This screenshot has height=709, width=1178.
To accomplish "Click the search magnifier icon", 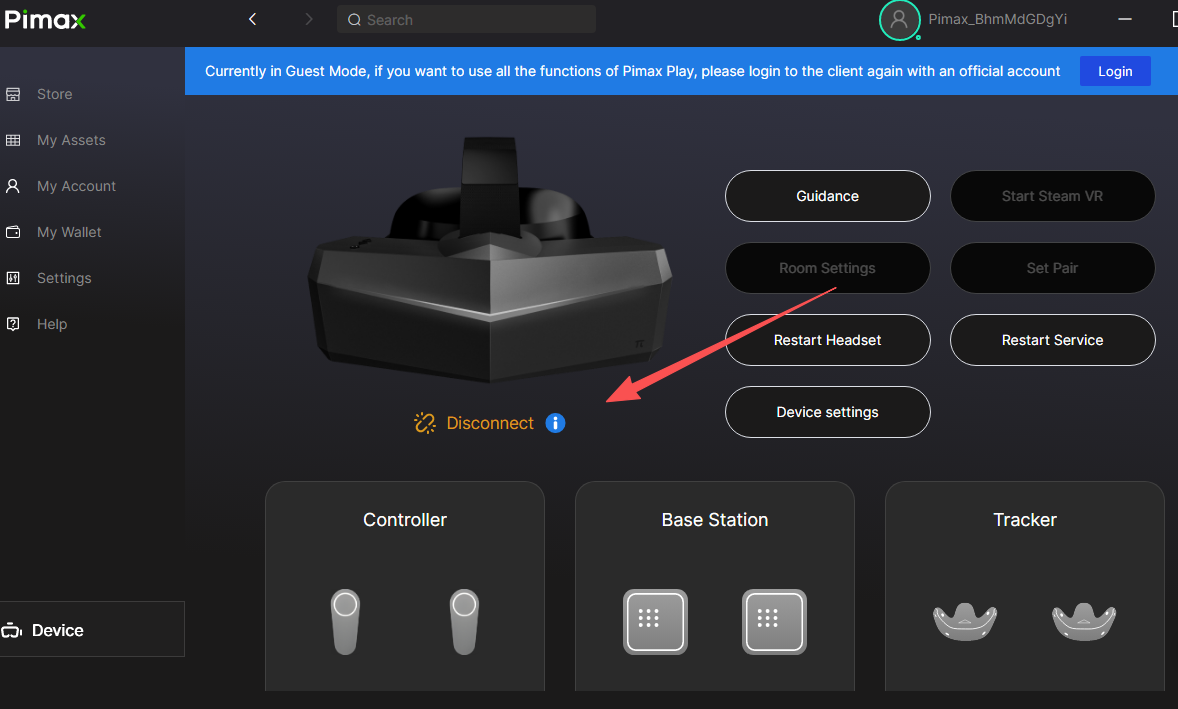I will [354, 20].
